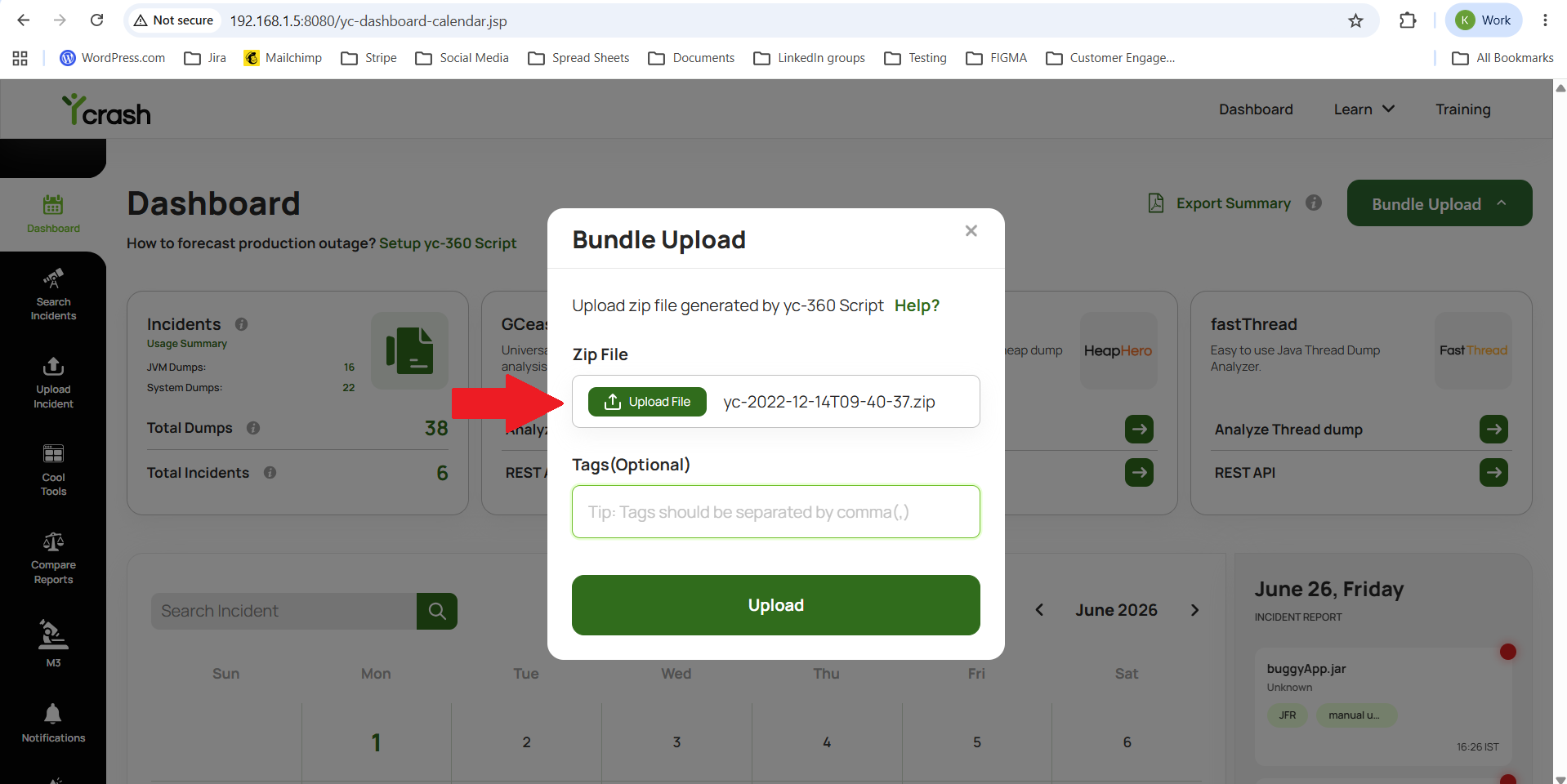Open M3 microscope sidebar icon
Viewport: 1567px width, 784px height.
pyautogui.click(x=53, y=644)
